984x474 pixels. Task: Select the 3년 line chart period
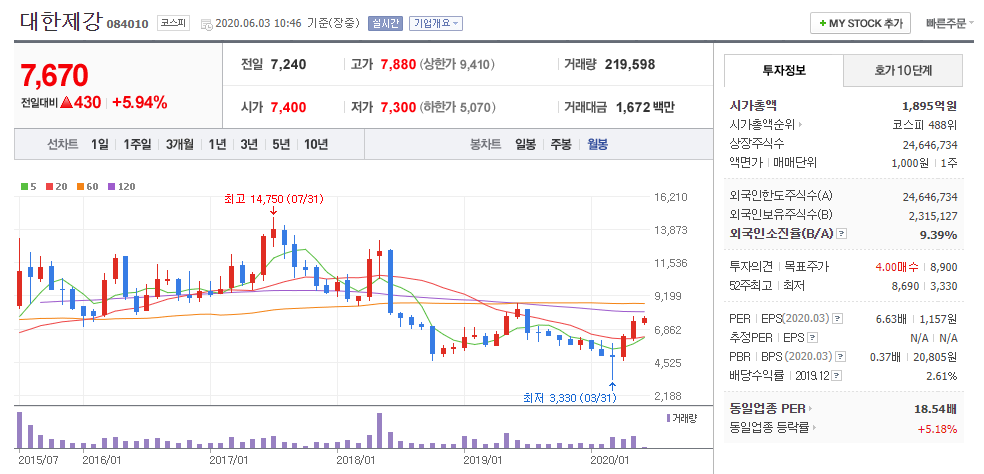[249, 144]
